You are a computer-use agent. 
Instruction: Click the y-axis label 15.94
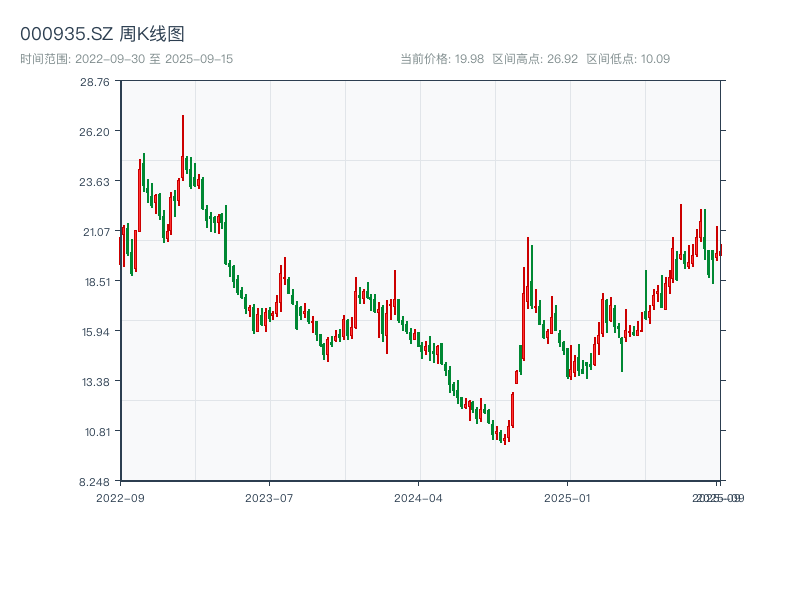[x=95, y=332]
